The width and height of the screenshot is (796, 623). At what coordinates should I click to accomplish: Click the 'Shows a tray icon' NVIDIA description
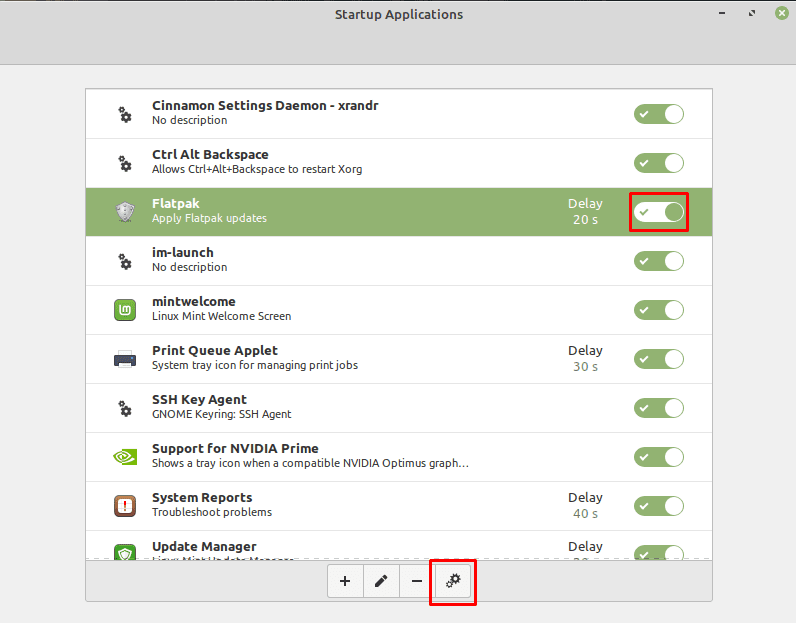(310, 464)
